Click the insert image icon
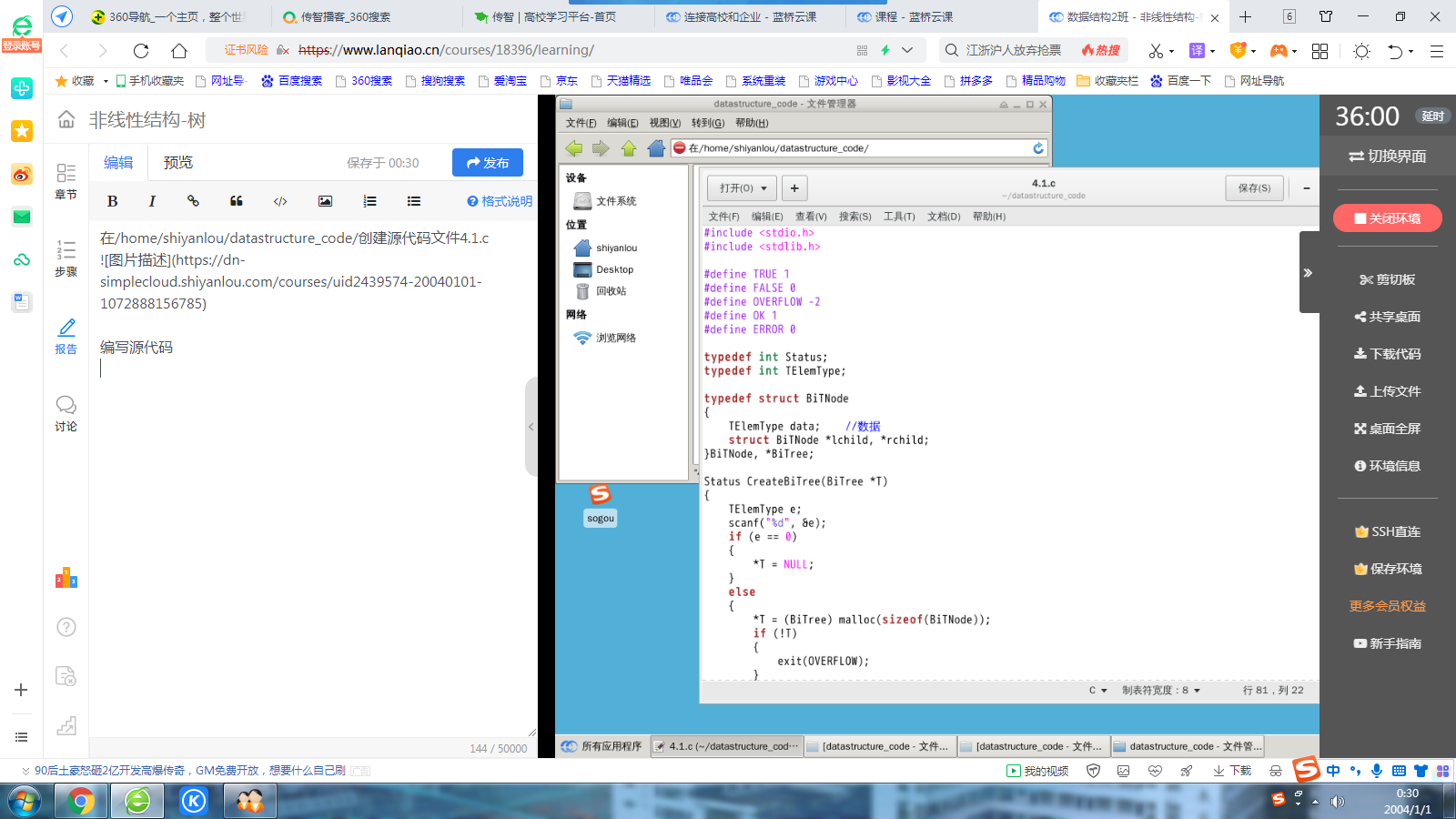Viewport: 1456px width, 819px height. point(325,201)
